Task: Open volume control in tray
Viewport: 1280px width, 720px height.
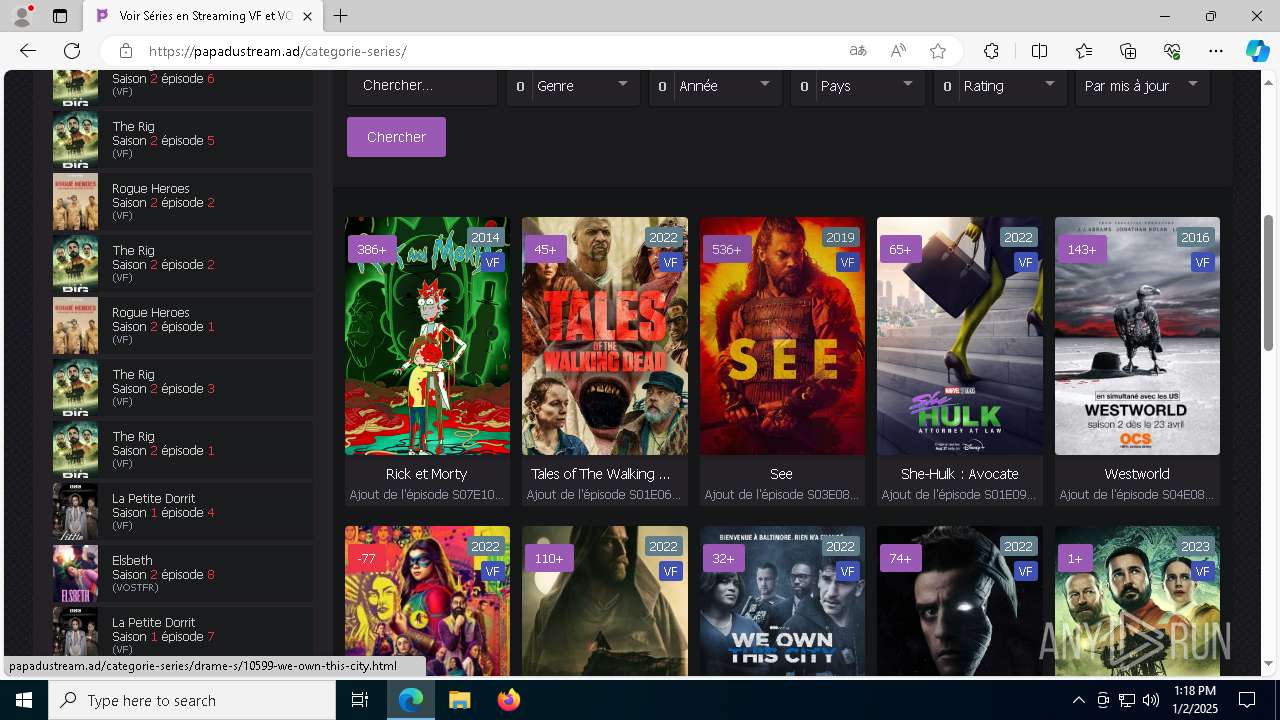Action: coord(1151,700)
